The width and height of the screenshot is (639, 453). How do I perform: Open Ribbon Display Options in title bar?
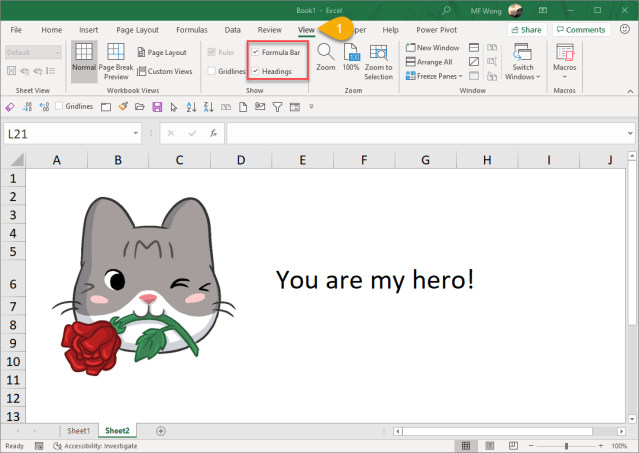(x=543, y=10)
